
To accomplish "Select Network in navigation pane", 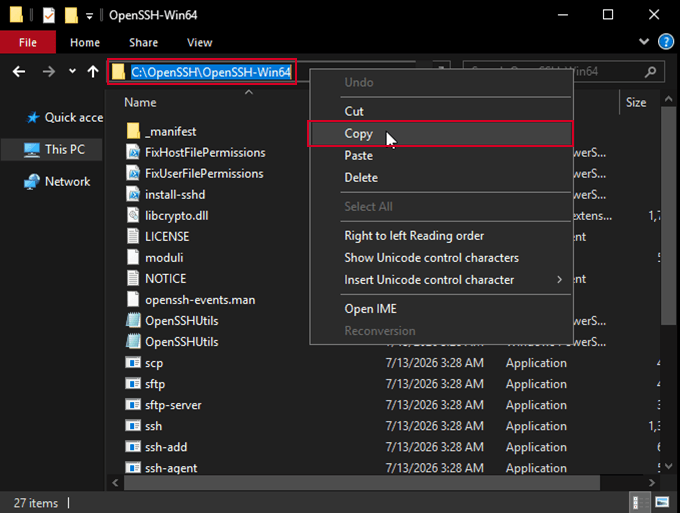I will coord(57,182).
